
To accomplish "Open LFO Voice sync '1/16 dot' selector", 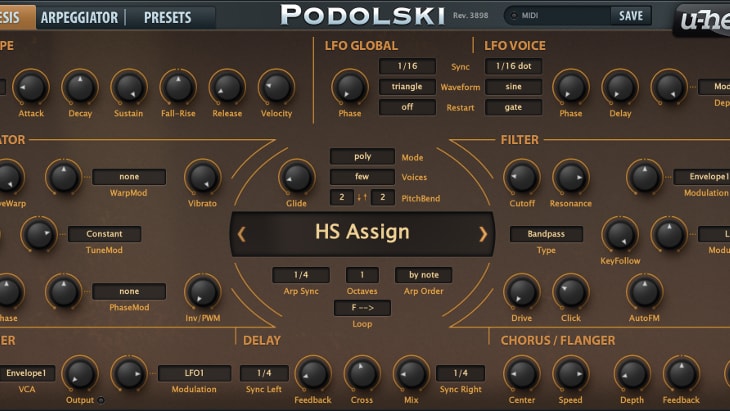I will click(514, 66).
